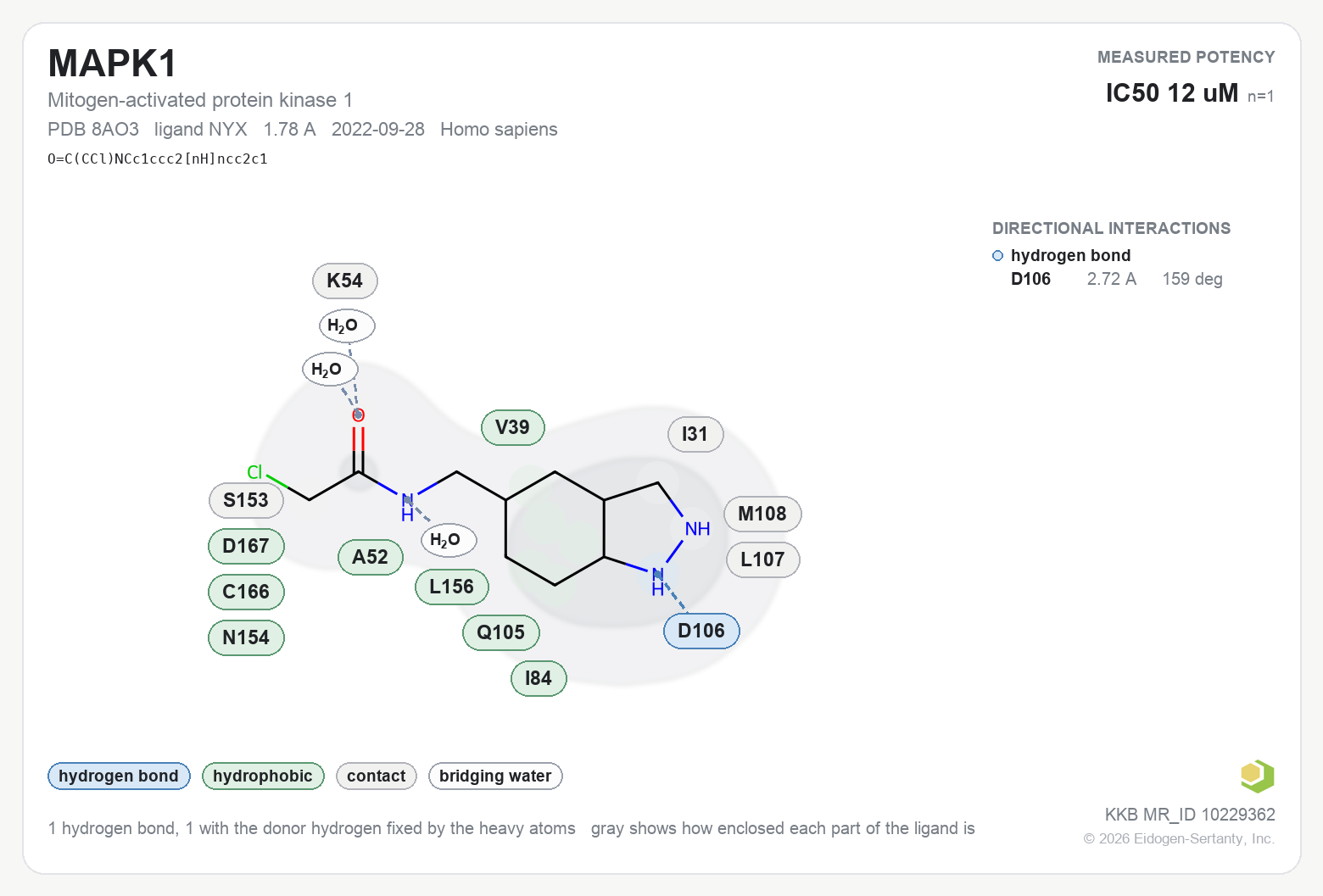
Task: Click the M108 residue label
Action: [762, 514]
